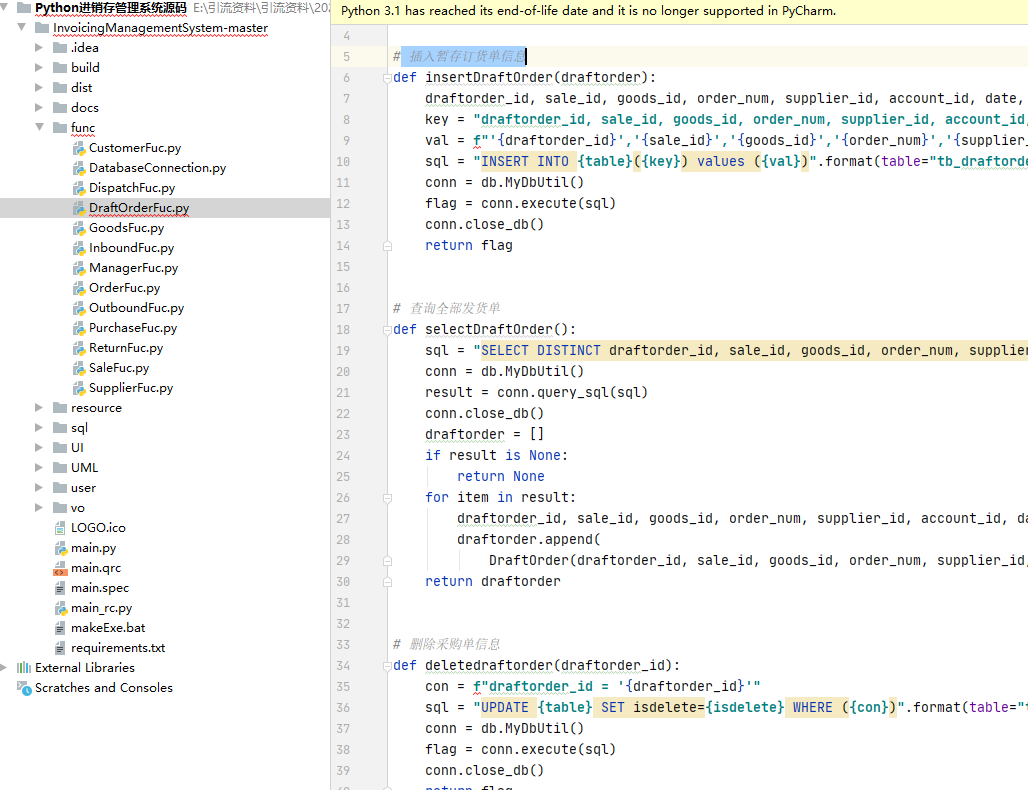
Task: Expand the user folder arrow
Action: click(39, 488)
